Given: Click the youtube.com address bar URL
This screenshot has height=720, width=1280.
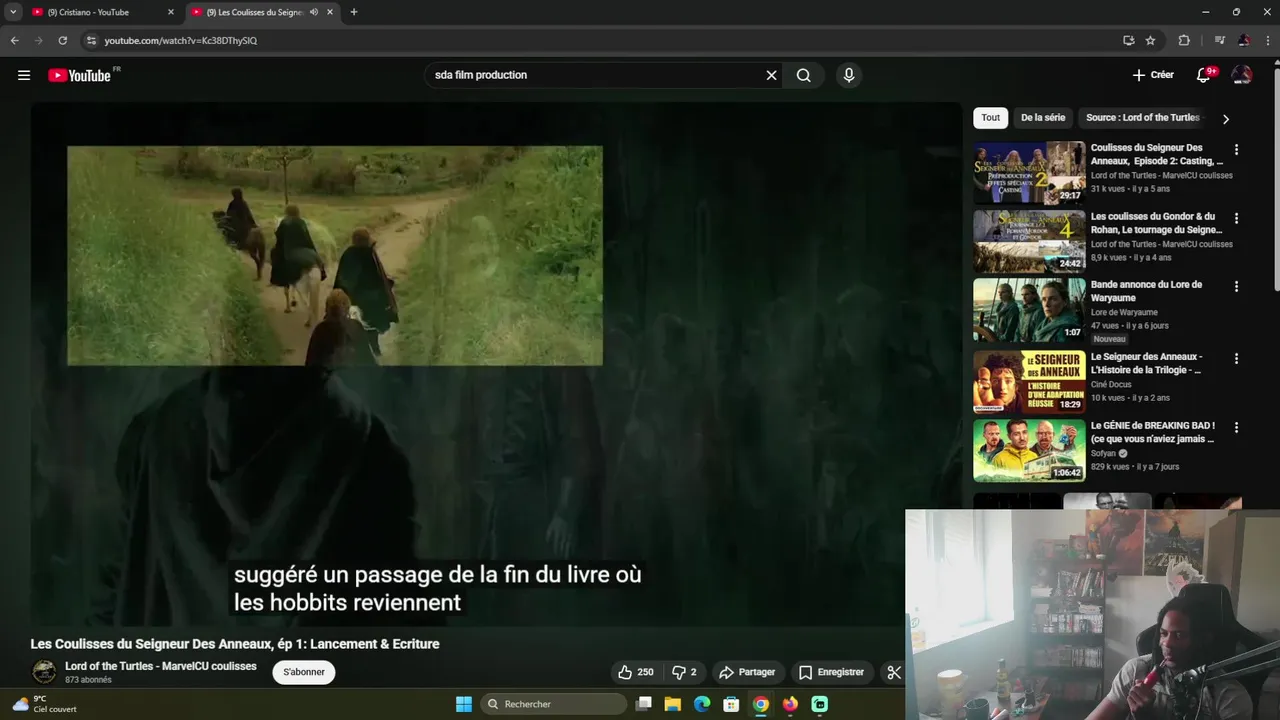Looking at the screenshot, I should click(180, 41).
